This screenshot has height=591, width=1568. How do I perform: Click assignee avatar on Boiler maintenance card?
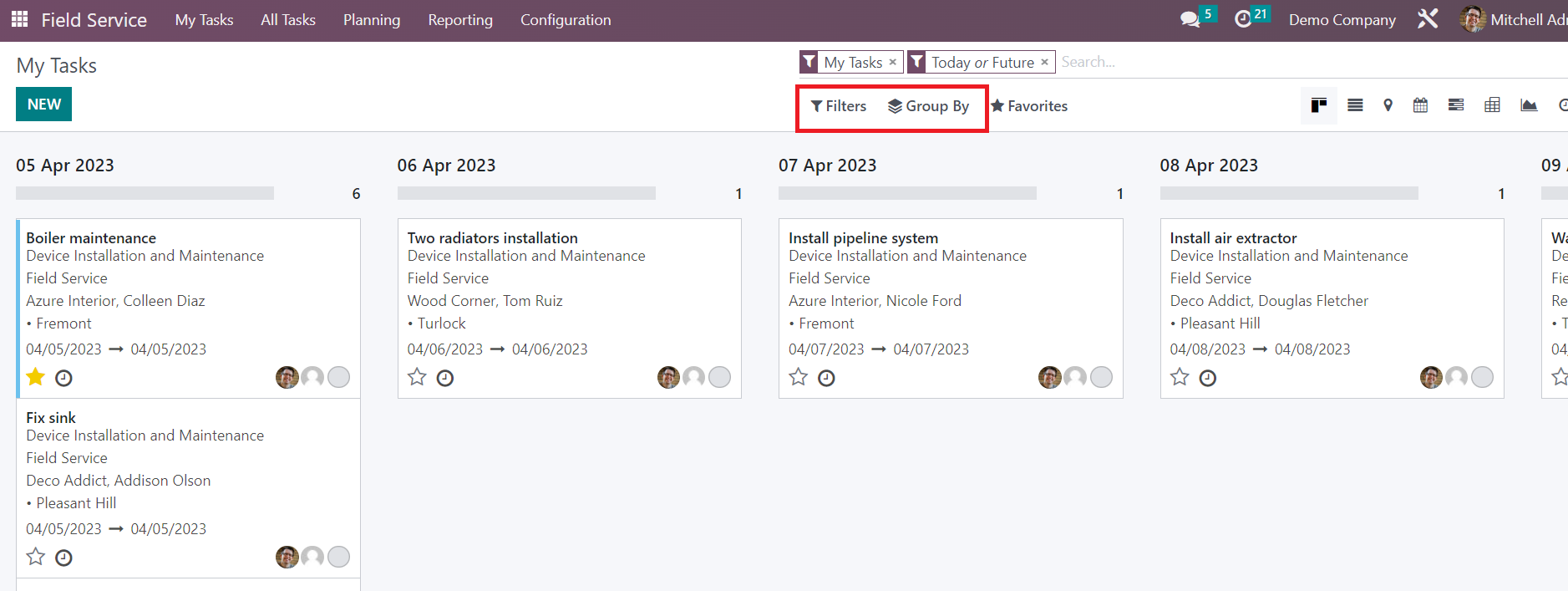click(x=287, y=377)
